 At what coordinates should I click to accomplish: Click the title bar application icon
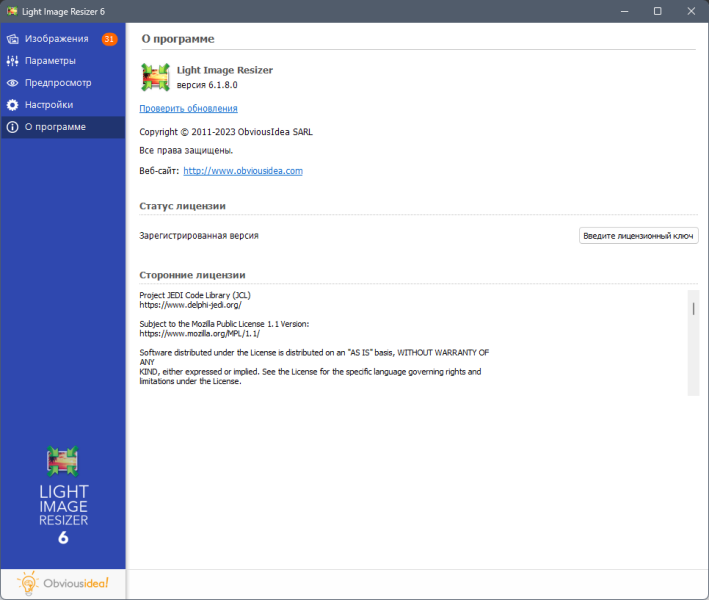(12, 11)
